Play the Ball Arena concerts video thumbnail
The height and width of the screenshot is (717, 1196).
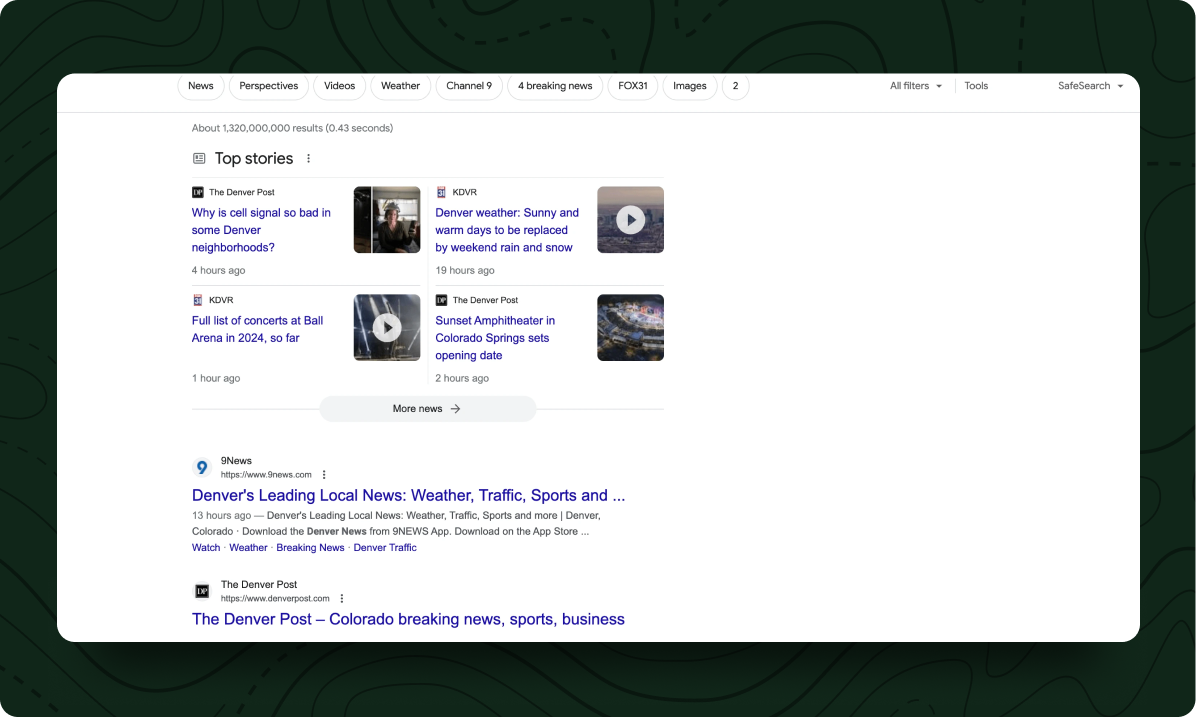pyautogui.click(x=387, y=327)
